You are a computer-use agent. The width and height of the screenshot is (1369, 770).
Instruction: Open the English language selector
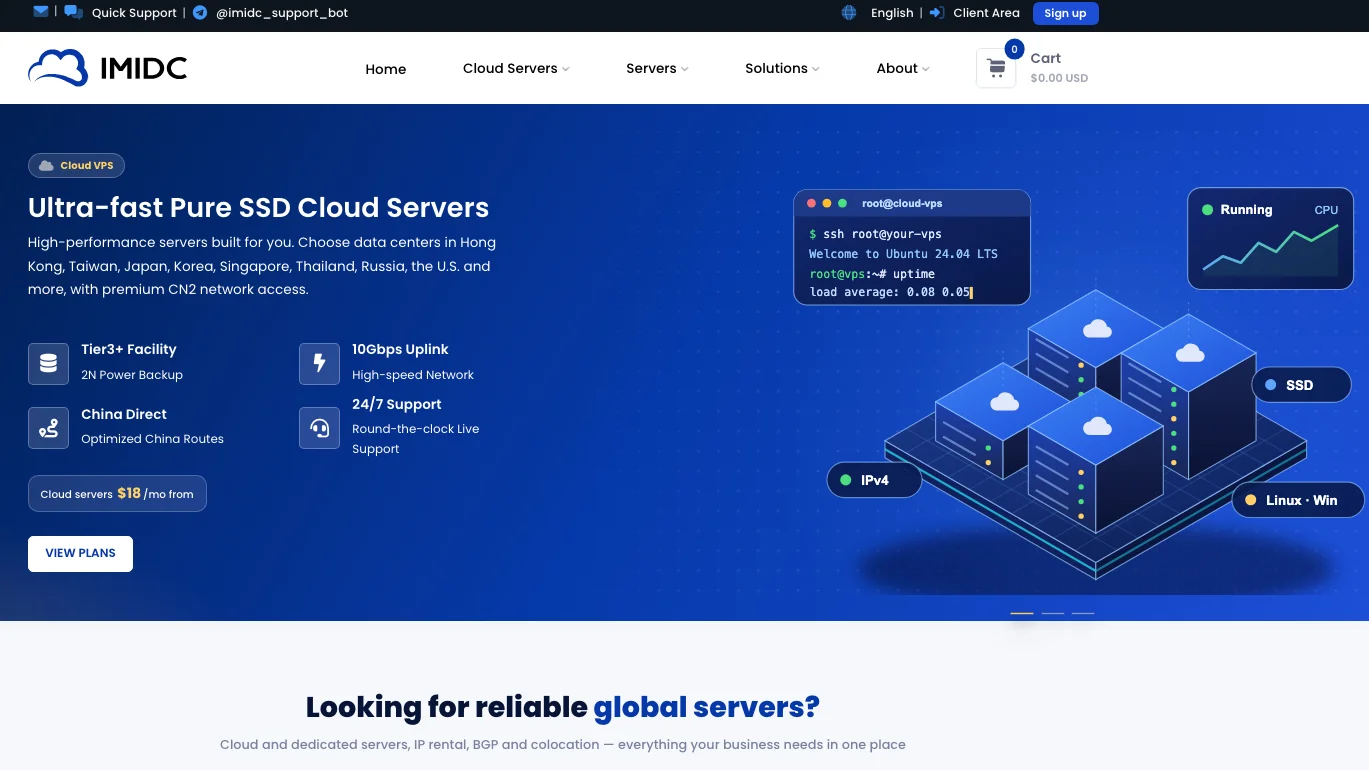(x=892, y=13)
